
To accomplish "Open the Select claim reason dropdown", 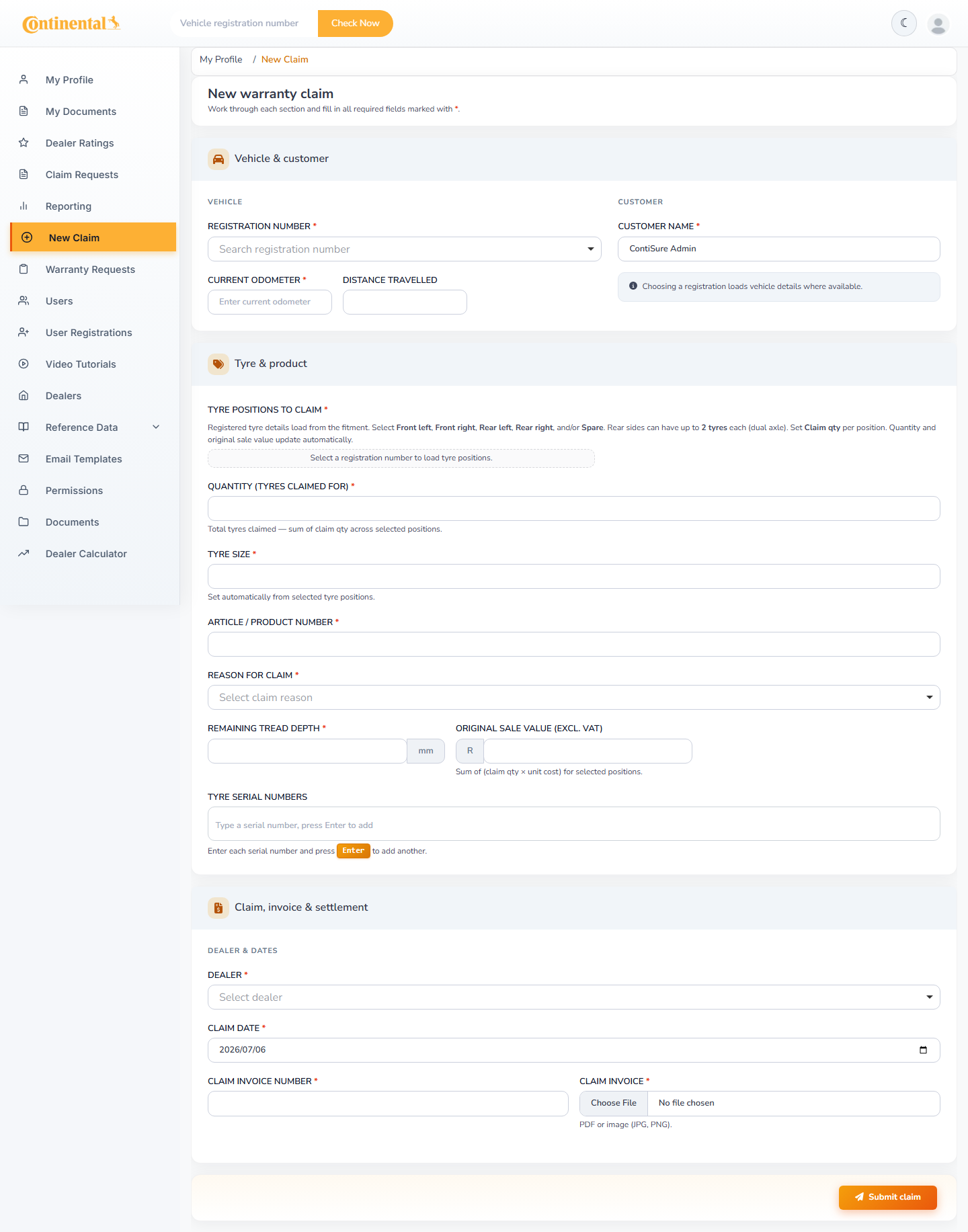I will tap(573, 697).
